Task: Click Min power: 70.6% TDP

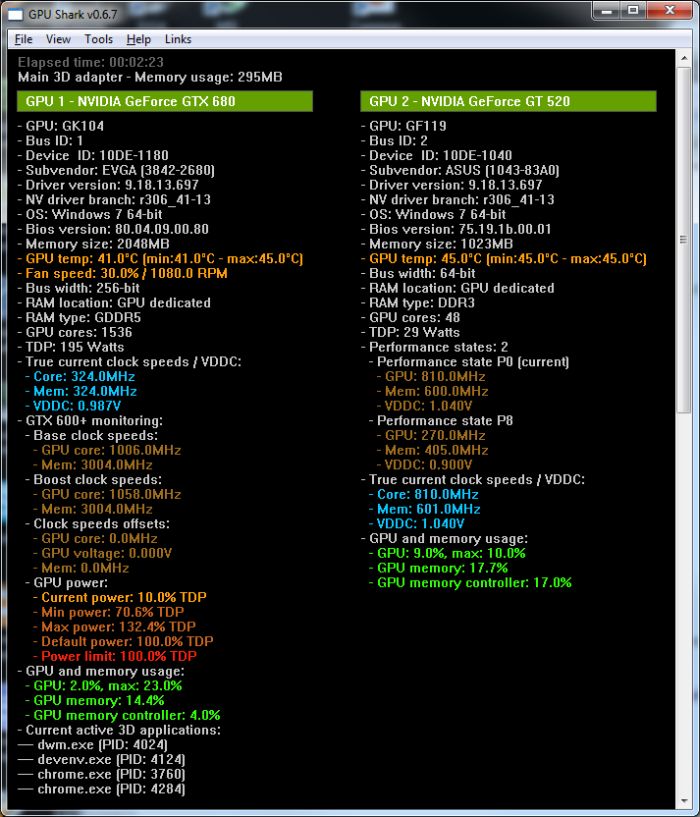Action: (x=108, y=612)
